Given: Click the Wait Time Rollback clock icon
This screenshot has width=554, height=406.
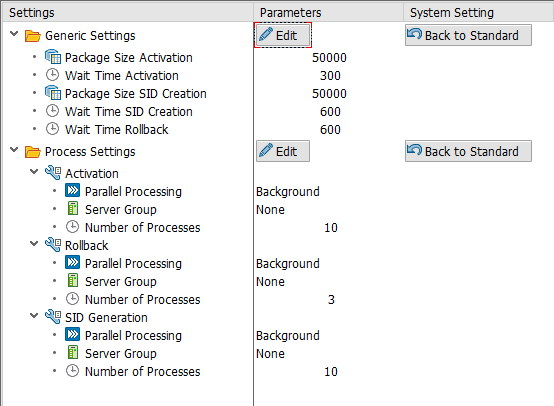Looking at the screenshot, I should 53,129.
